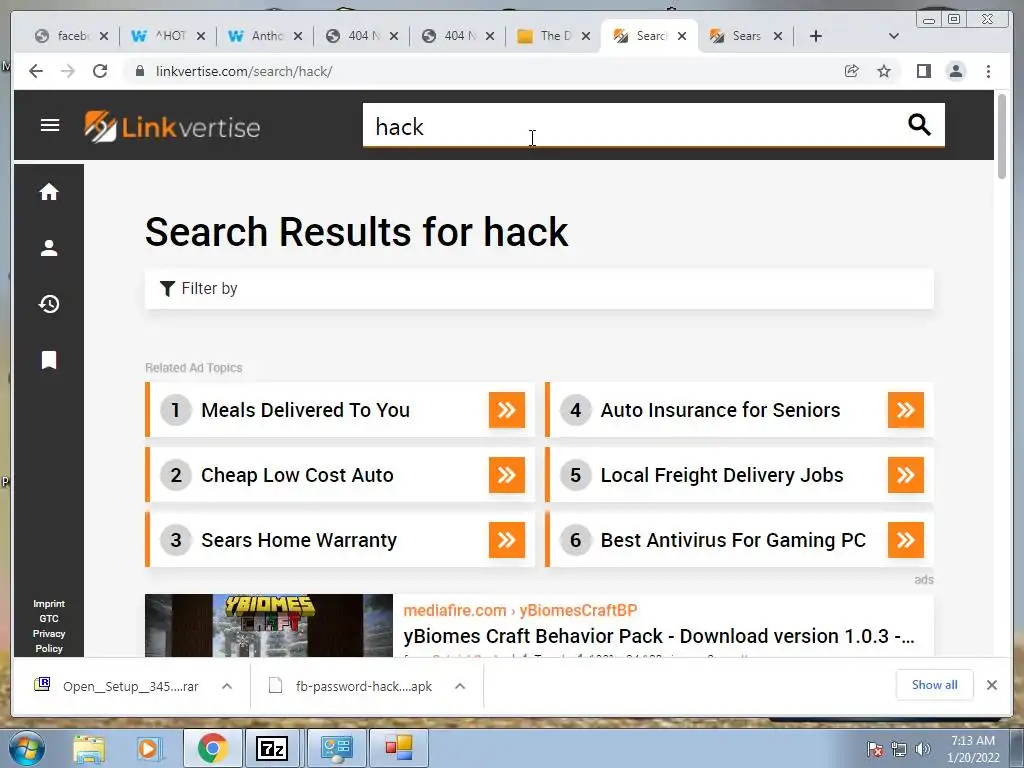
Task: Expand fb-password-hack apk download options
Action: point(460,686)
